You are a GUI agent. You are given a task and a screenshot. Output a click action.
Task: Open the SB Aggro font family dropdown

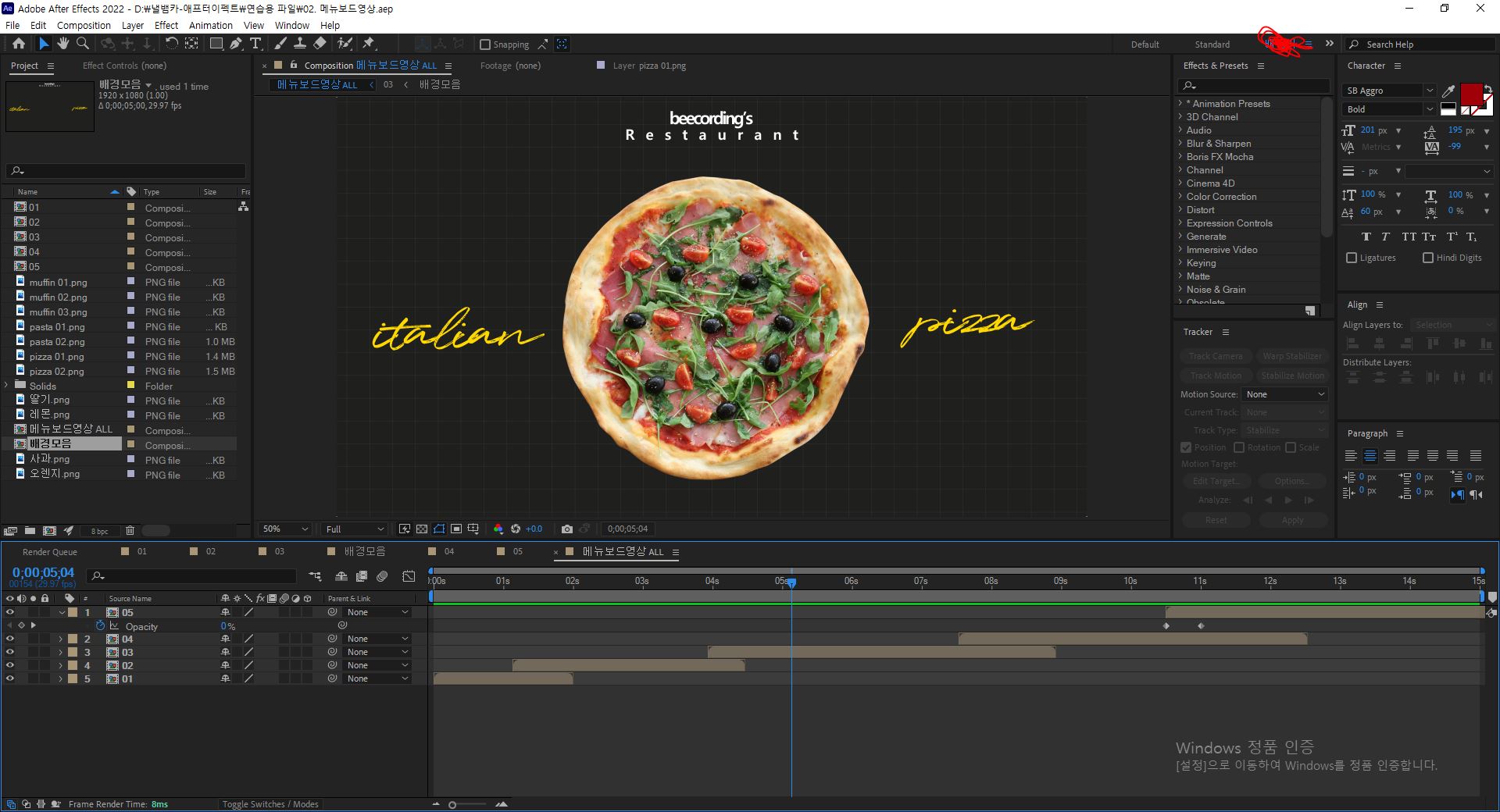click(1389, 91)
